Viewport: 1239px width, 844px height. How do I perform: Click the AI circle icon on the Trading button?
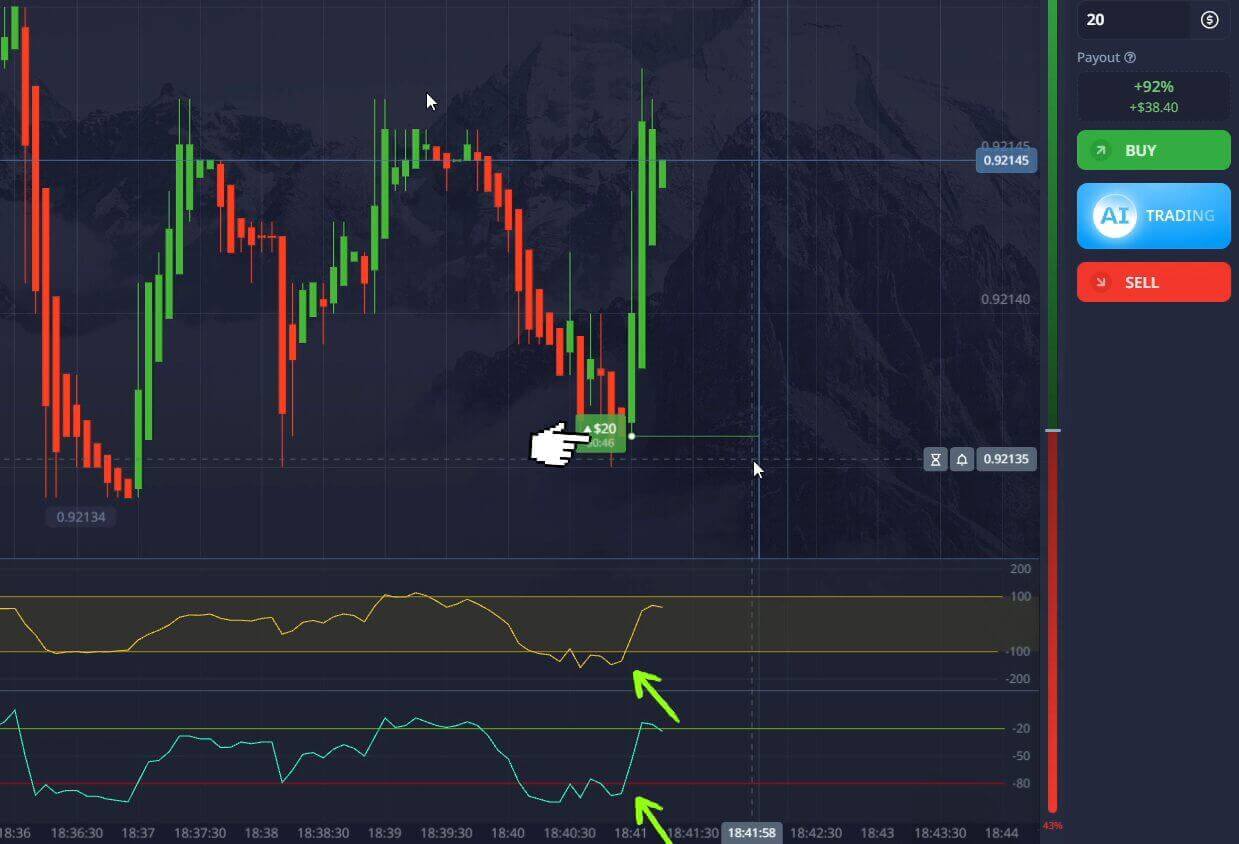pos(1113,215)
